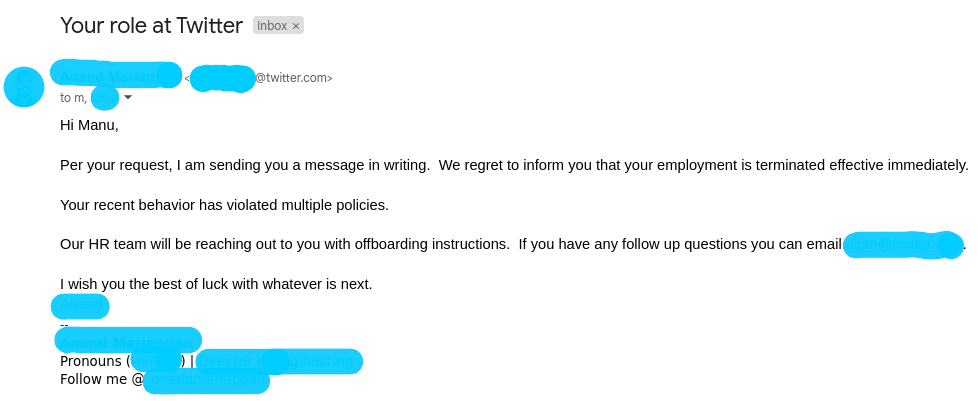Image resolution: width=978 pixels, height=401 pixels.
Task: Click the blurred sender name in header
Action: pyautogui.click(x=117, y=76)
